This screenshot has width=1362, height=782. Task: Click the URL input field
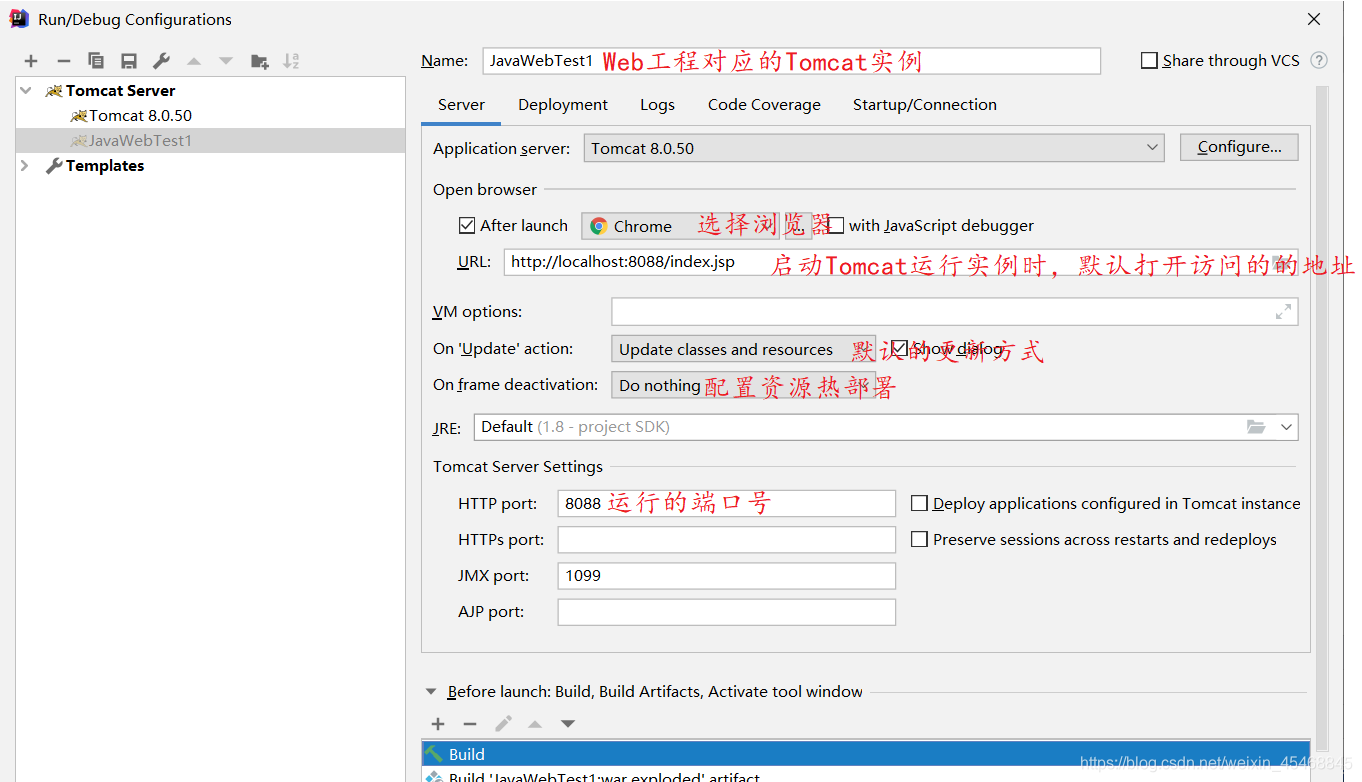(900, 262)
